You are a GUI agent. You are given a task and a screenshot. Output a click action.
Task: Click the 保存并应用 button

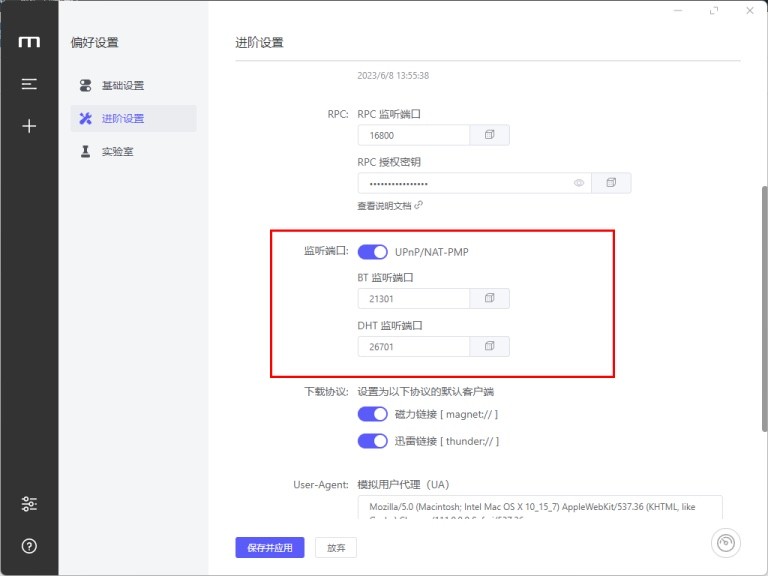click(269, 548)
